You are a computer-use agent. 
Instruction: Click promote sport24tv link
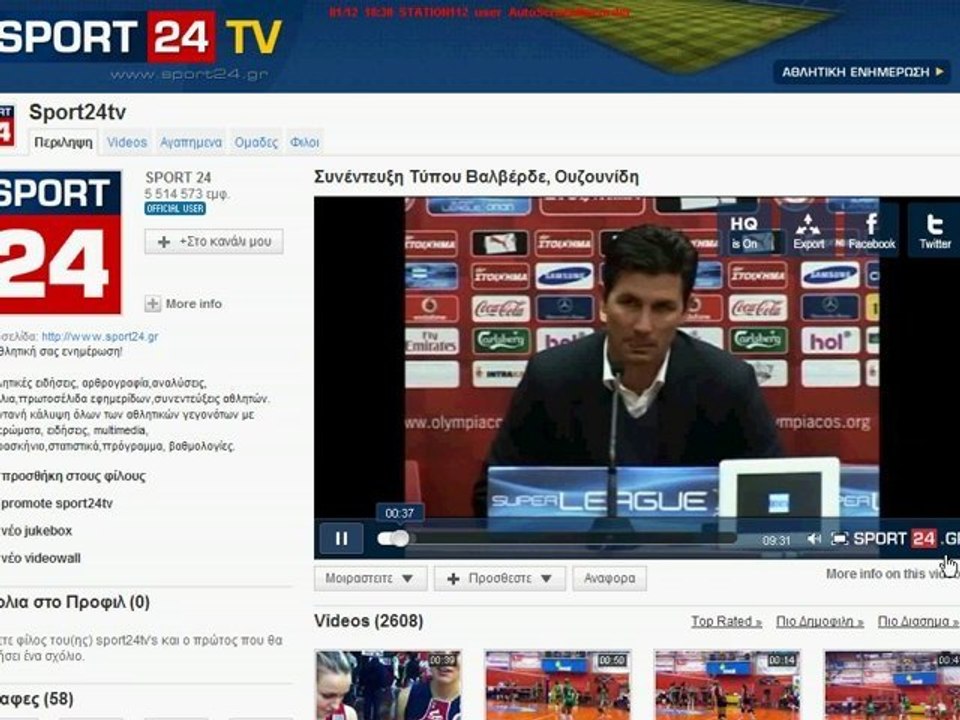tap(56, 504)
